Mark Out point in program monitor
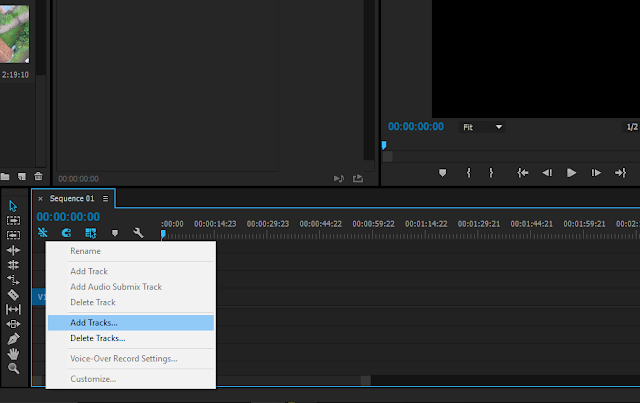Viewport: 640px width, 403px height. (x=491, y=173)
